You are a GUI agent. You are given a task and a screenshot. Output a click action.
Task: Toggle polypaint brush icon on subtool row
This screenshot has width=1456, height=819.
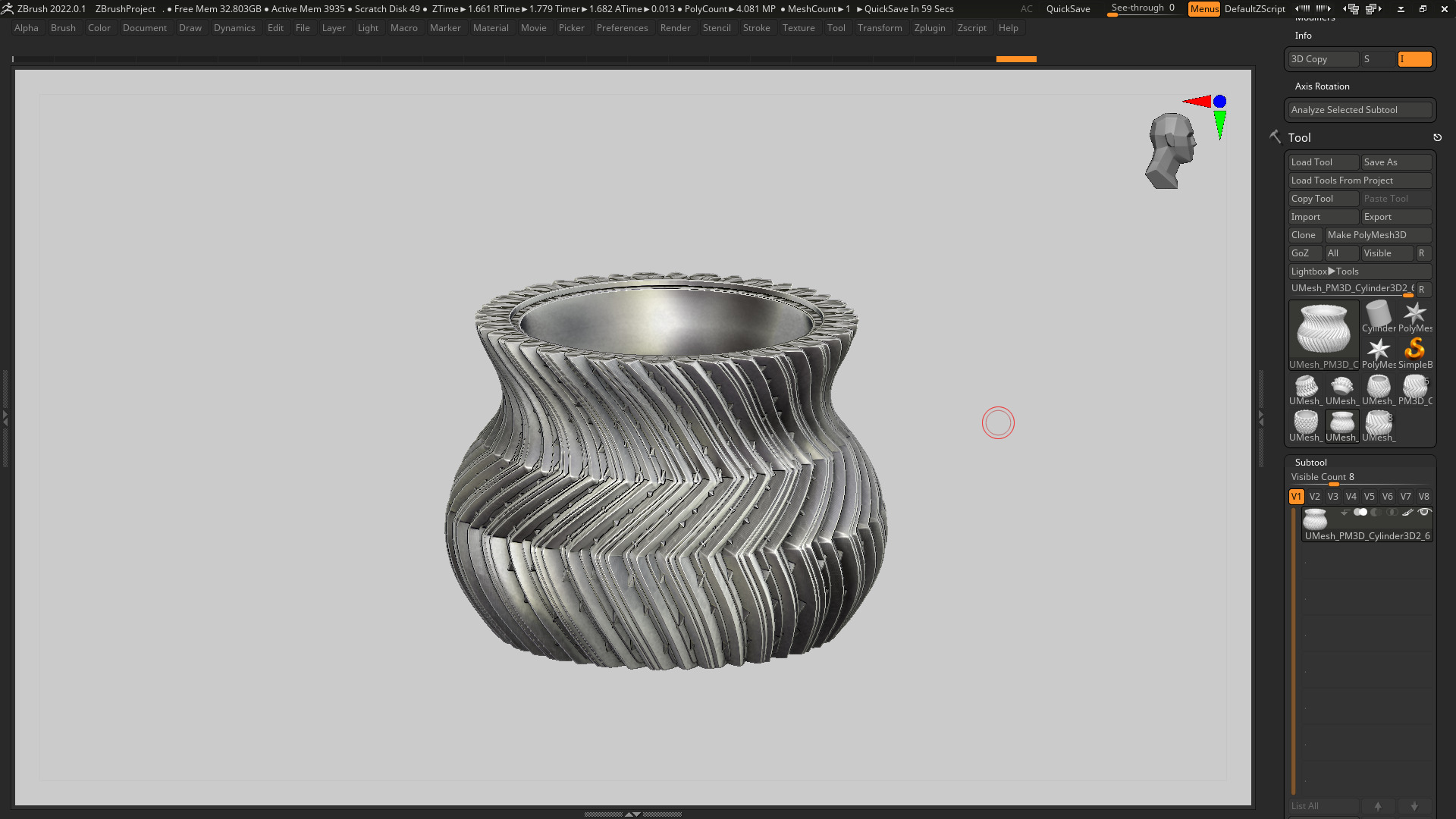pos(1408,513)
